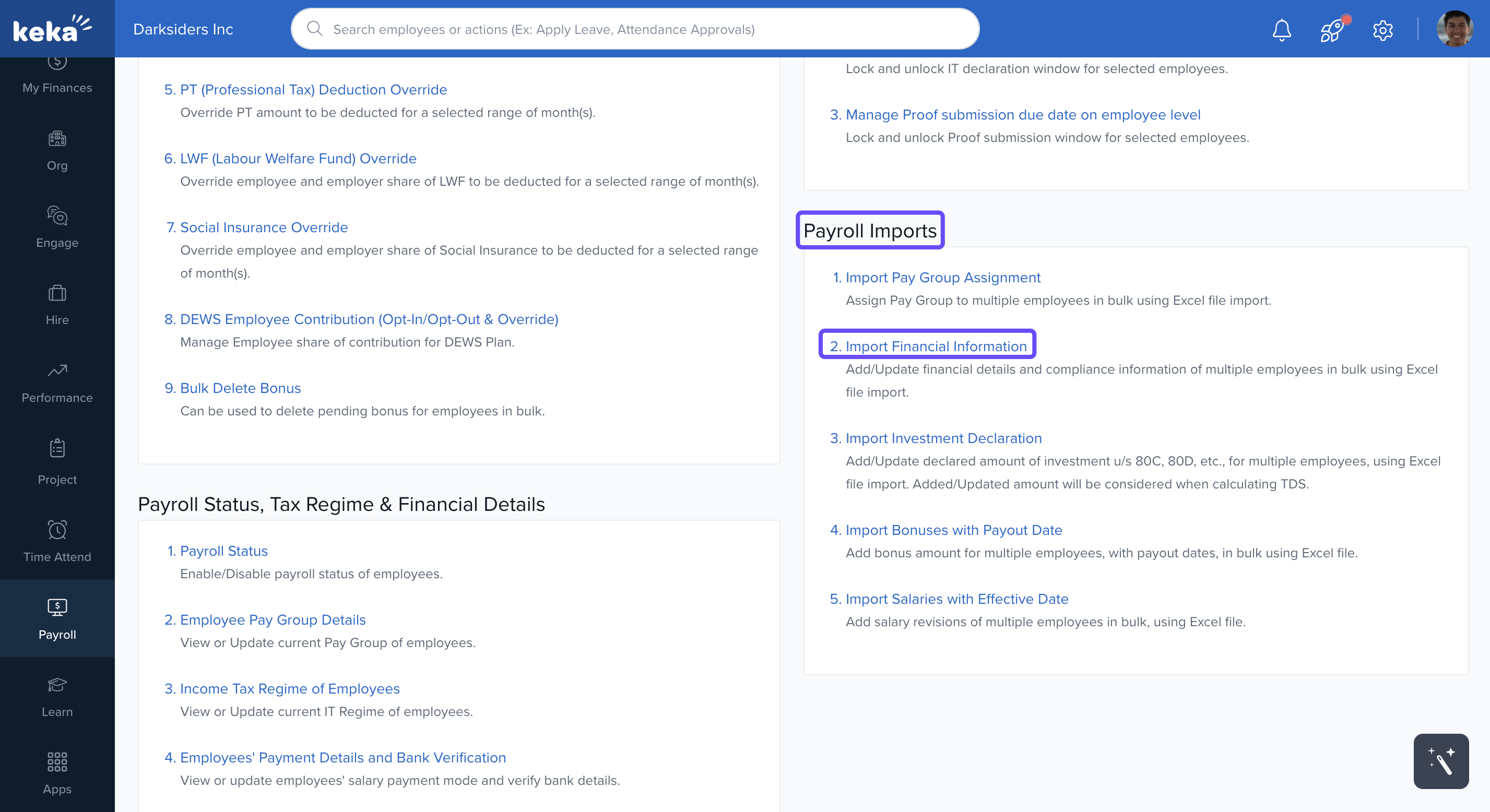Select Performance in the sidebar
Viewport: 1490px width, 812px height.
point(57,383)
